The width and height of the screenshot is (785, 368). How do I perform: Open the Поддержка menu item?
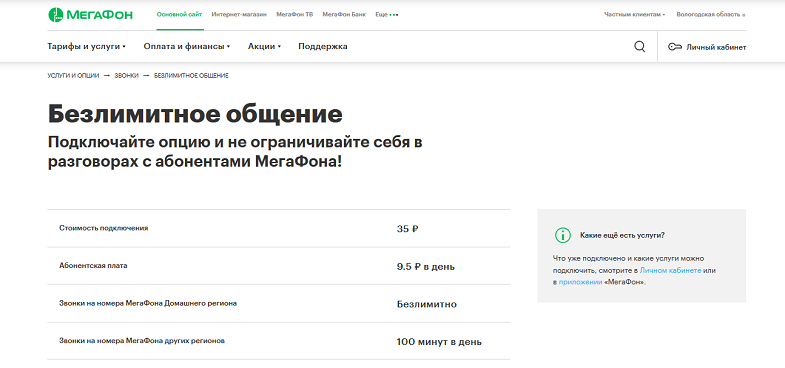coord(323,47)
